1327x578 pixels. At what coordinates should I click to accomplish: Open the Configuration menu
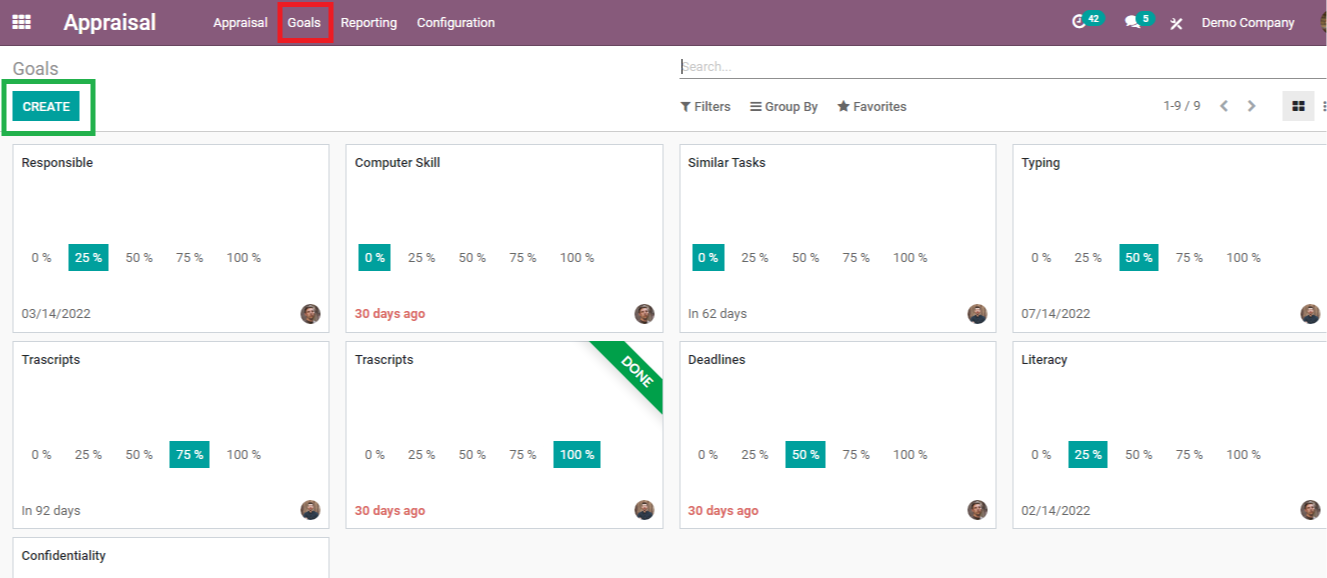(x=456, y=23)
